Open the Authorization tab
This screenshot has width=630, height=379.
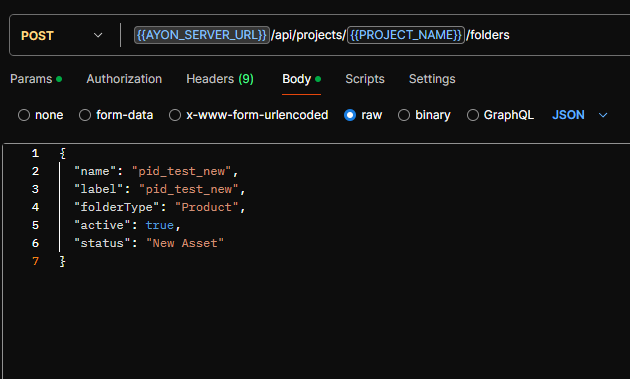click(124, 79)
